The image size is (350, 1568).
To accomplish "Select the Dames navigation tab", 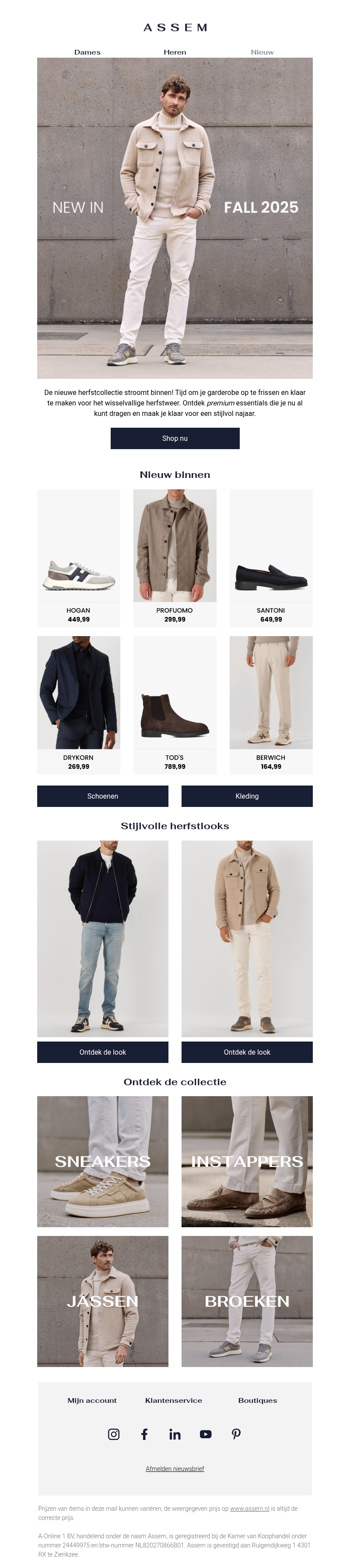I will tap(87, 52).
